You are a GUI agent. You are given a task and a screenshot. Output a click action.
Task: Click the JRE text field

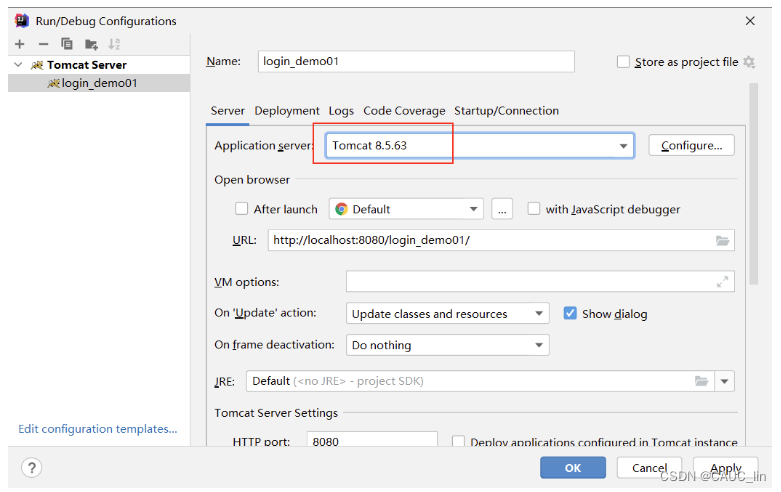click(480, 381)
